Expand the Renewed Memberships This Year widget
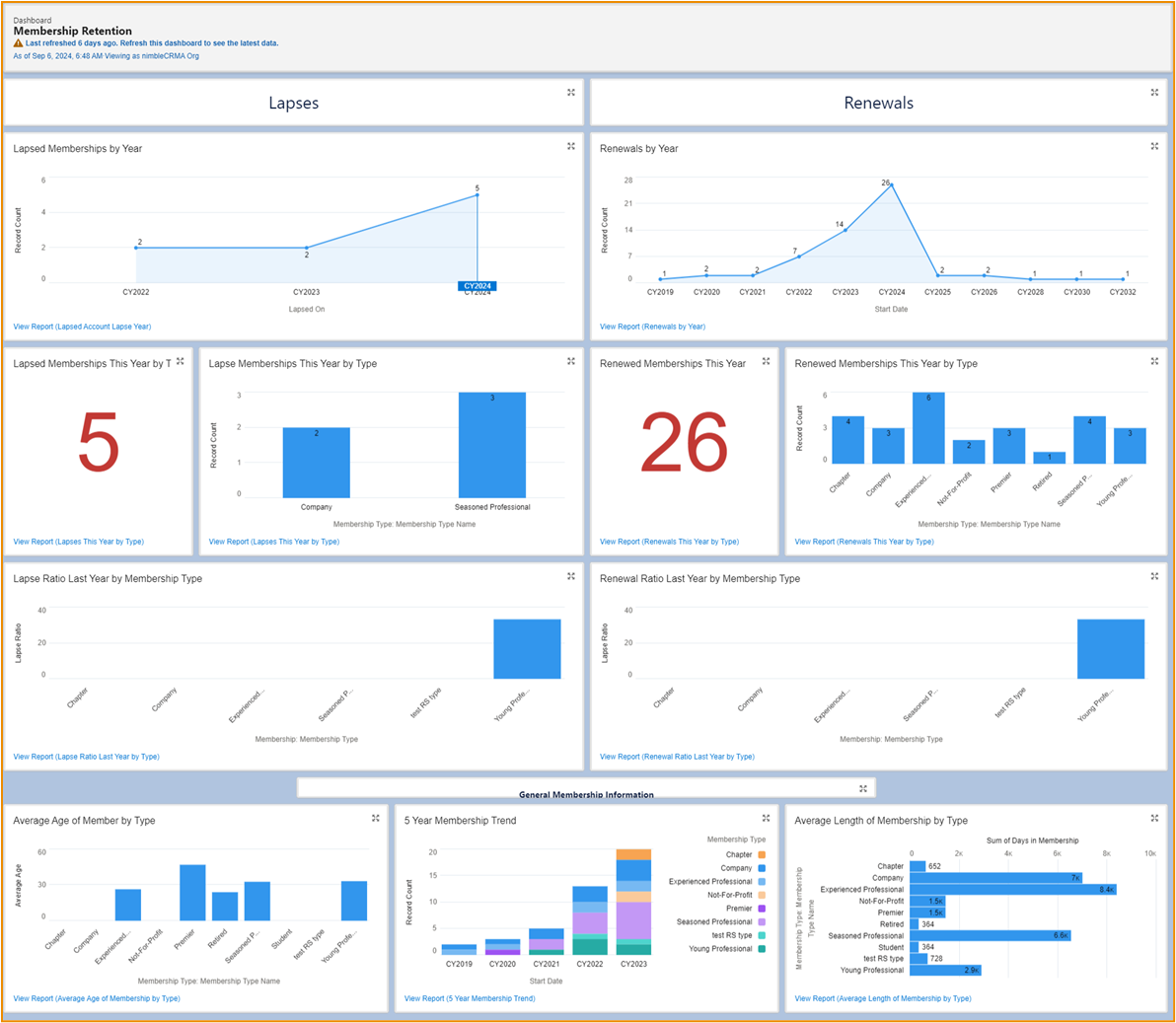The image size is (1176, 1023). click(x=766, y=362)
